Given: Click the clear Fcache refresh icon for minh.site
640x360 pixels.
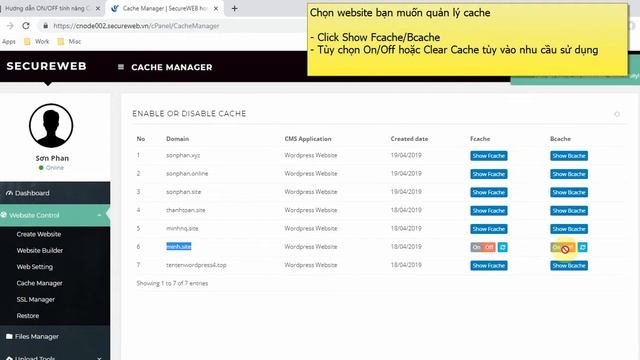Looking at the screenshot, I should point(502,247).
